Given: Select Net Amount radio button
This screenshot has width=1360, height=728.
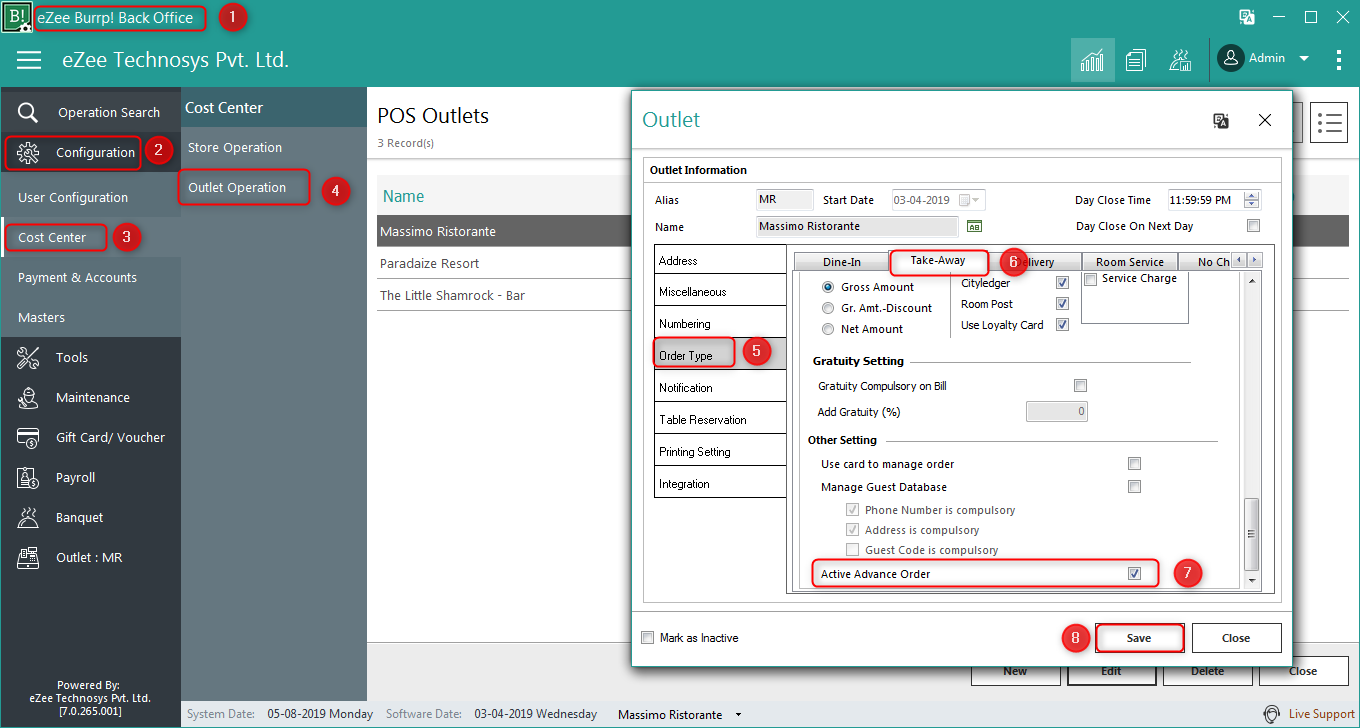Looking at the screenshot, I should coord(828,329).
